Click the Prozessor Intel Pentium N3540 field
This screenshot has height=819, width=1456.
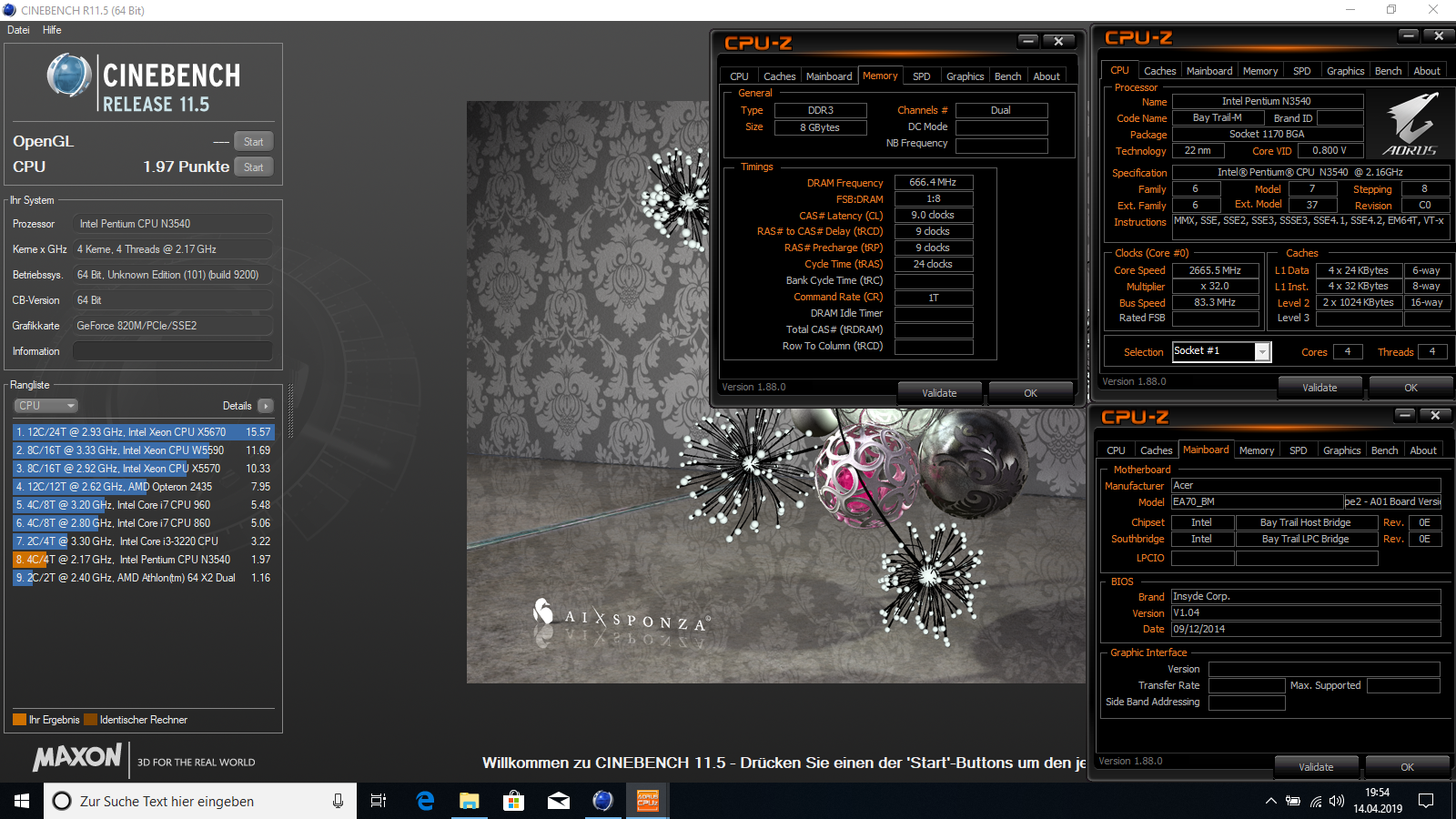click(x=173, y=224)
